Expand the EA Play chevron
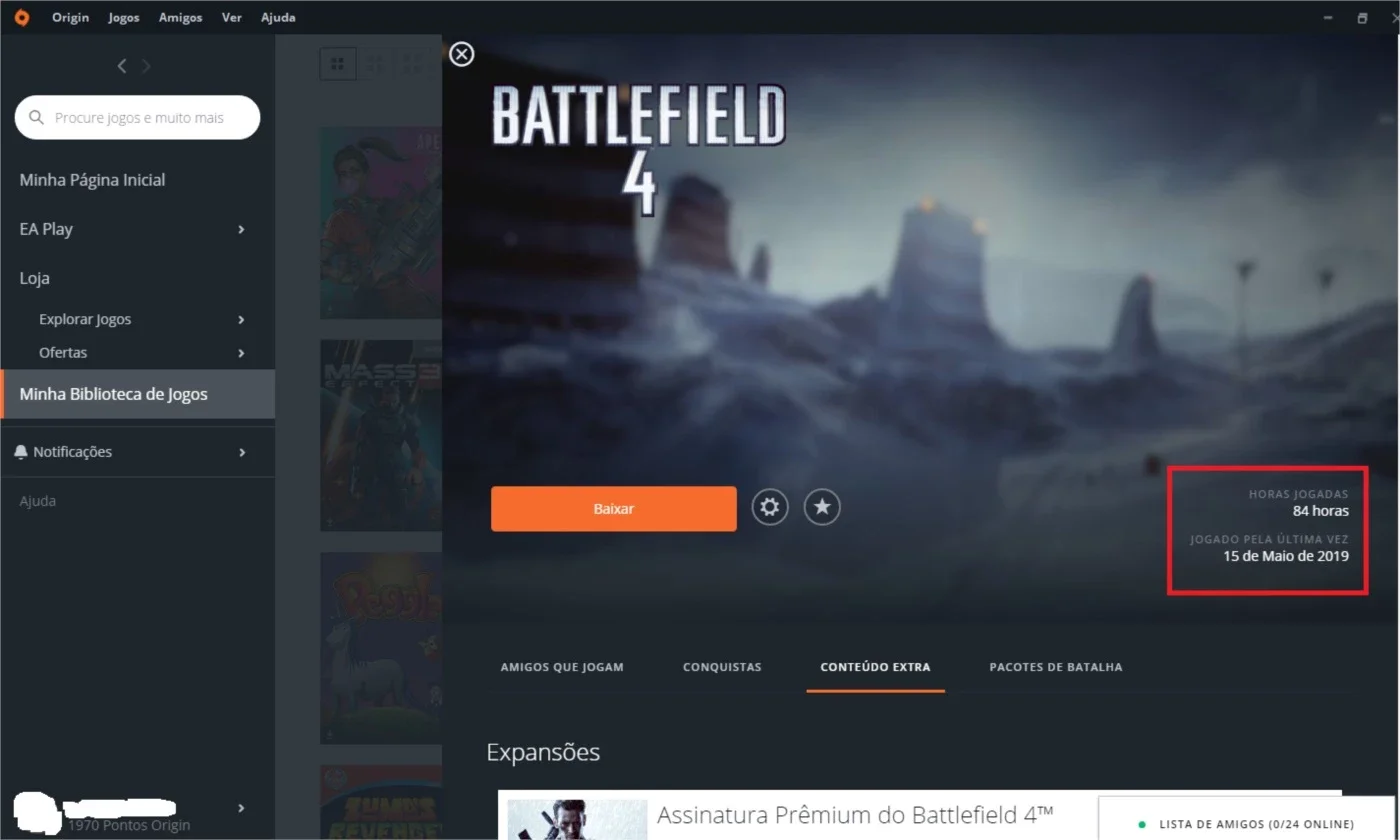Screen dimensions: 1400x840 point(241,229)
